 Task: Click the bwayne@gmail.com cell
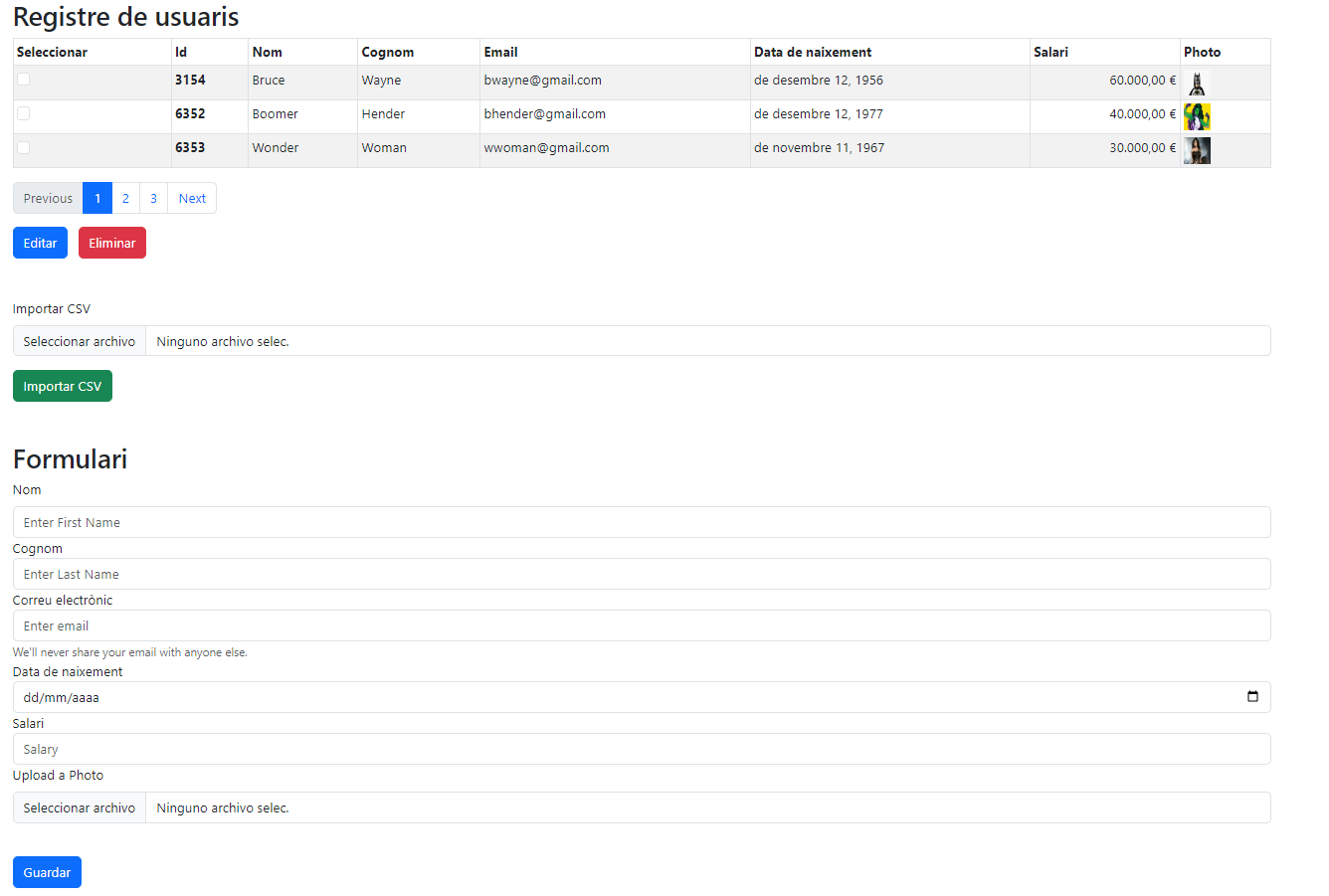pos(615,83)
